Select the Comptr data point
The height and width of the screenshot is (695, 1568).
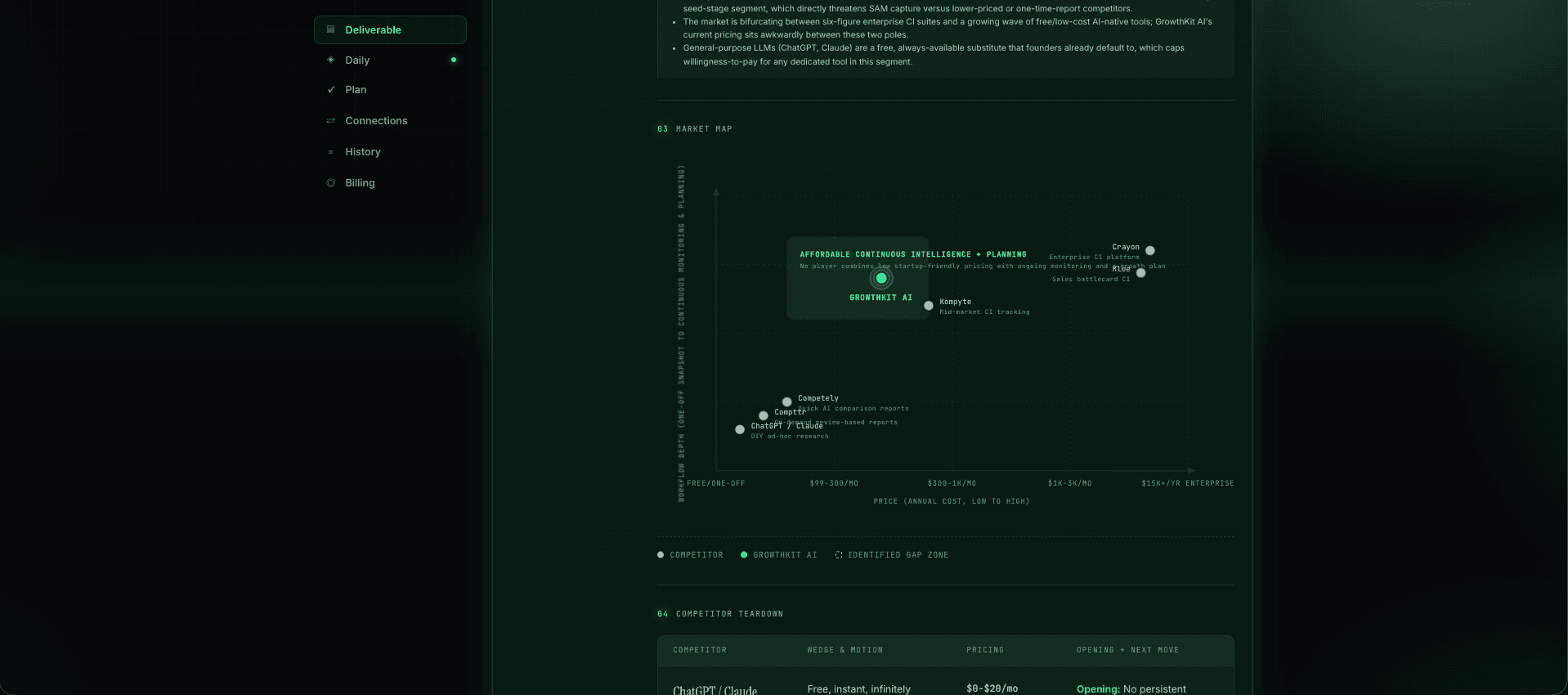[763, 415]
